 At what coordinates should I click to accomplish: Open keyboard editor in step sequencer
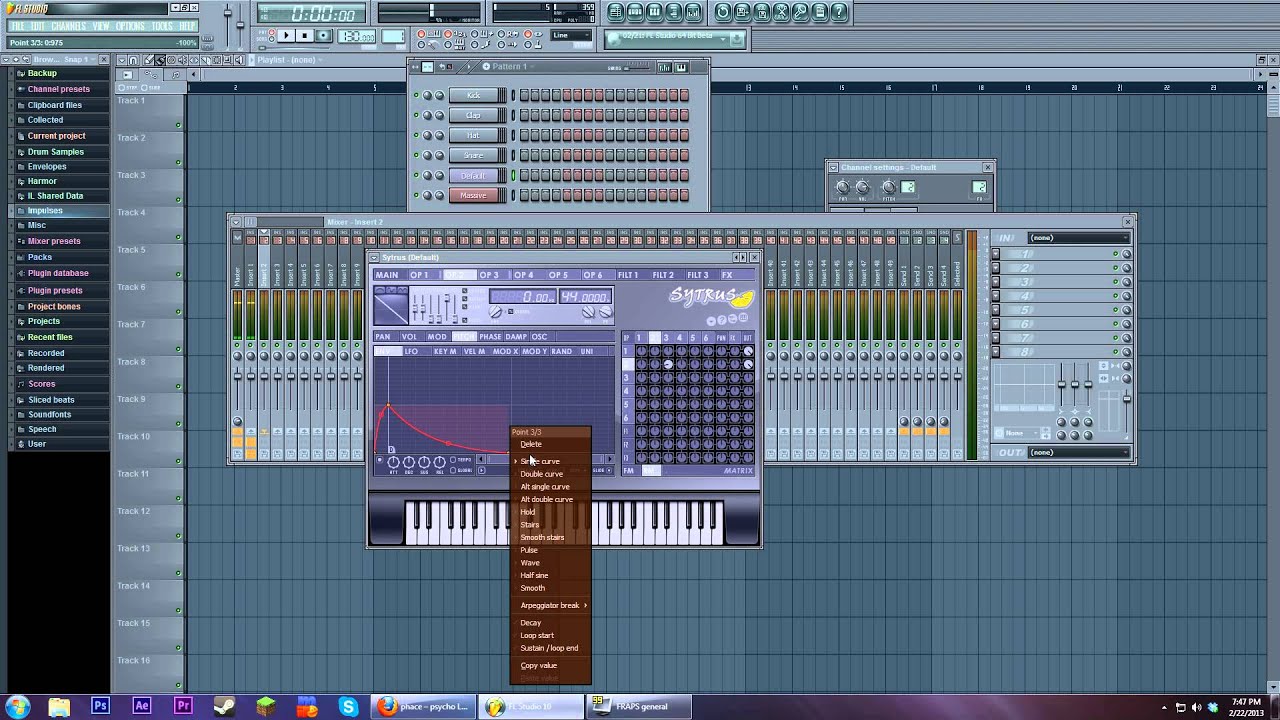click(681, 67)
